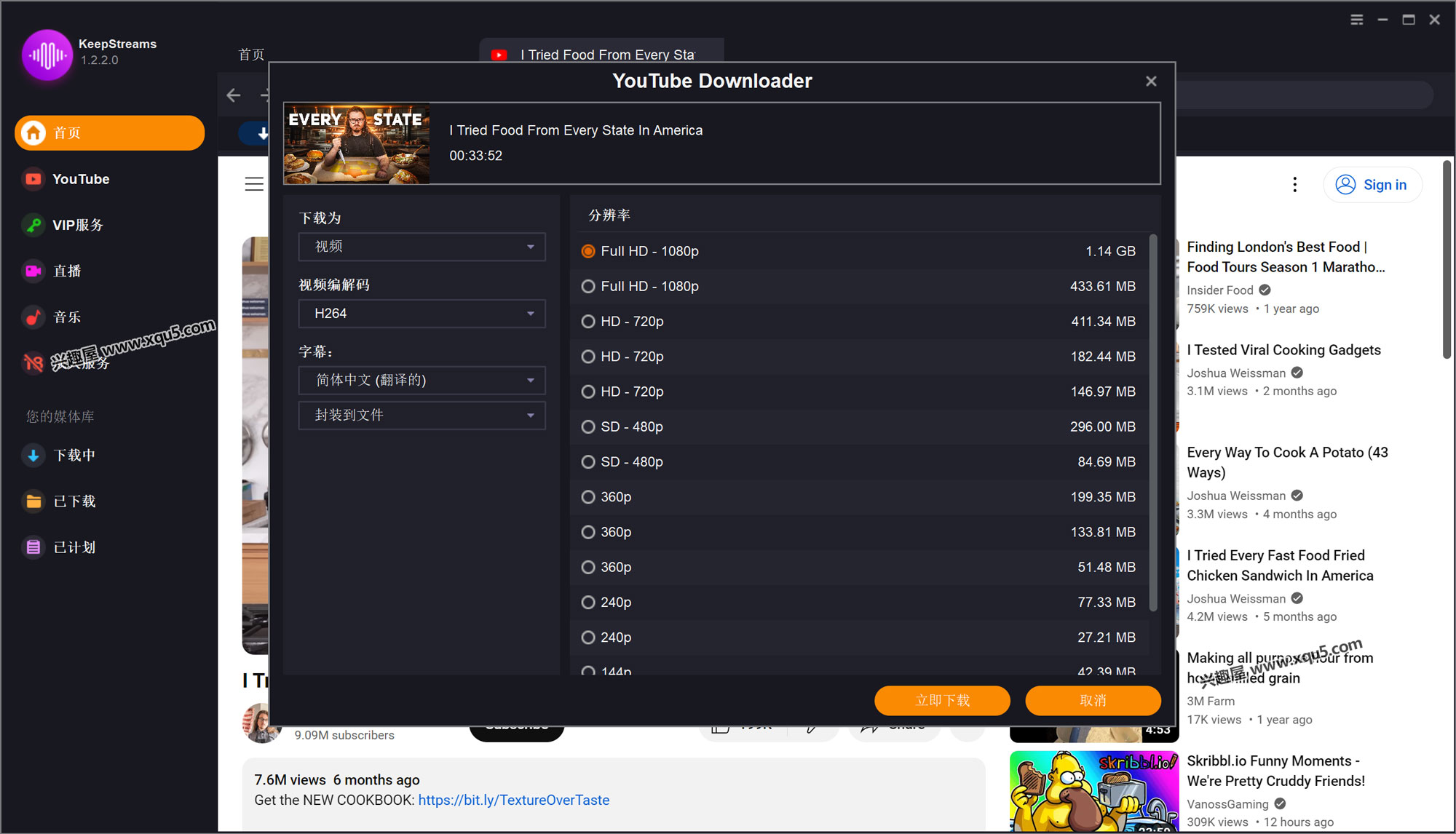This screenshot has height=834, width=1456.
Task: Open the bit.ly TextureOverTaste link
Action: point(514,800)
